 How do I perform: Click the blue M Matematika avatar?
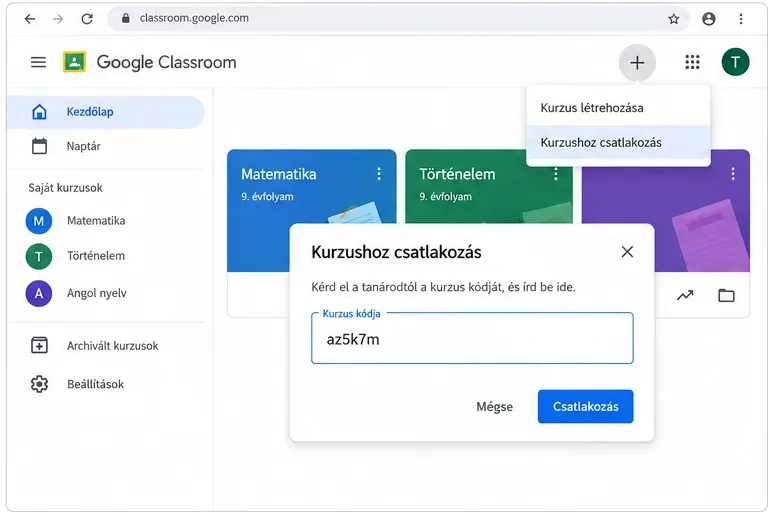[x=39, y=221]
